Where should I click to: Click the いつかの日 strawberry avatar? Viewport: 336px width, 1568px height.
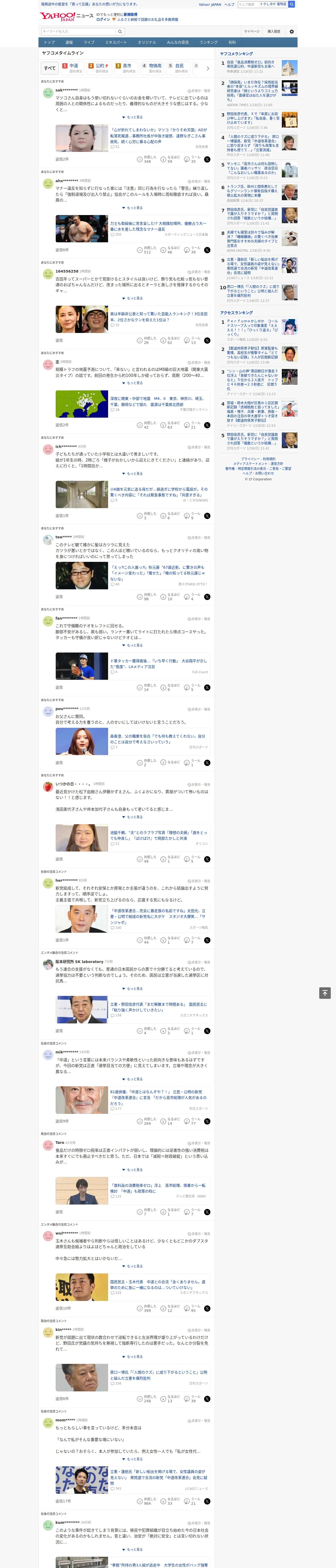point(48,787)
